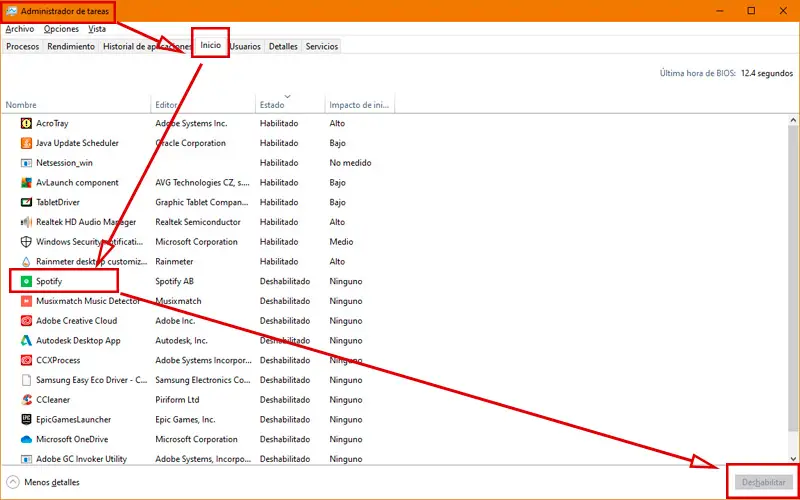This screenshot has height=500, width=800.
Task: Select the Adobe Creative Cloud icon
Action: click(x=26, y=321)
